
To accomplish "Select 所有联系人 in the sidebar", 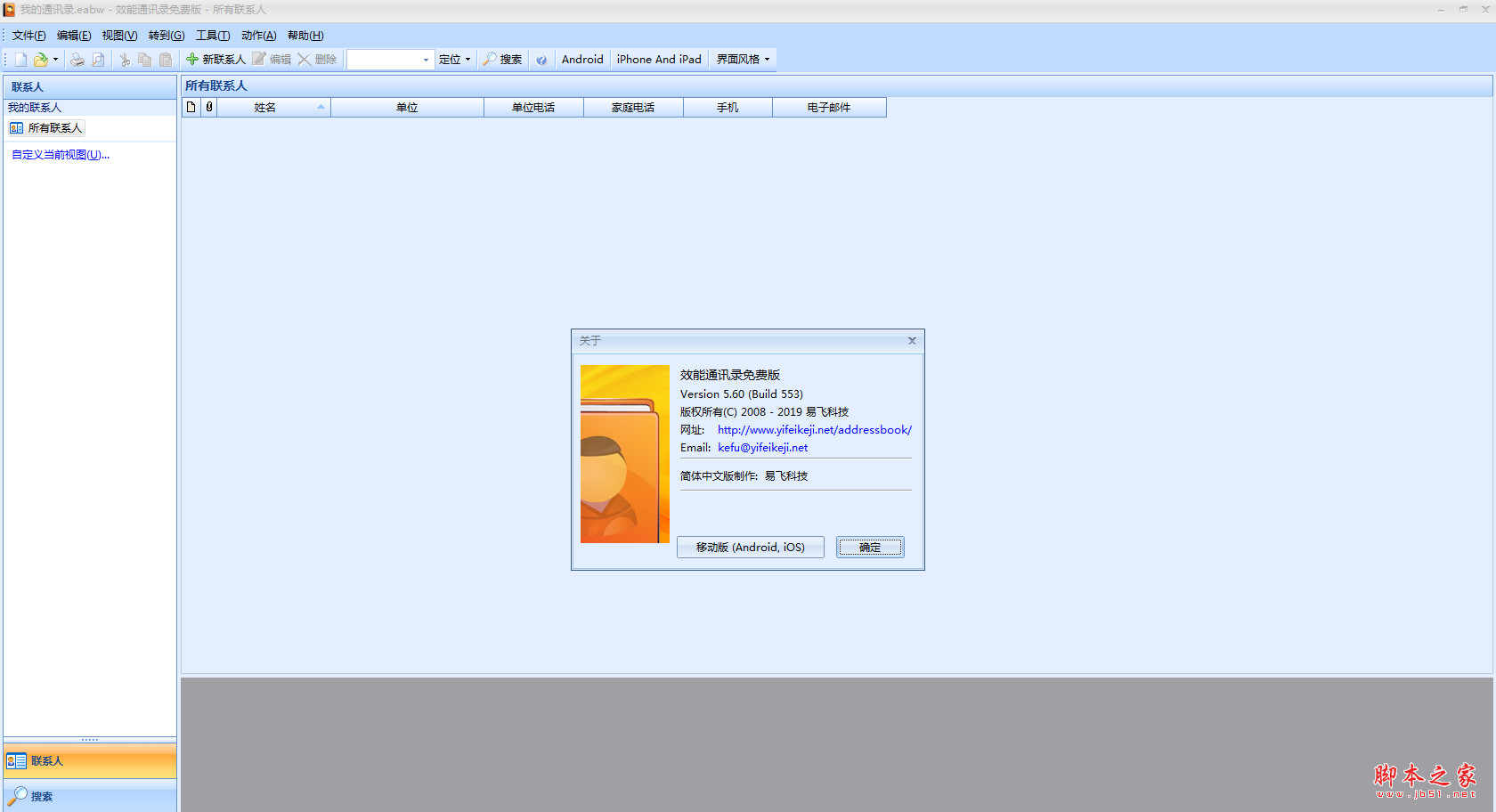I will (46, 128).
